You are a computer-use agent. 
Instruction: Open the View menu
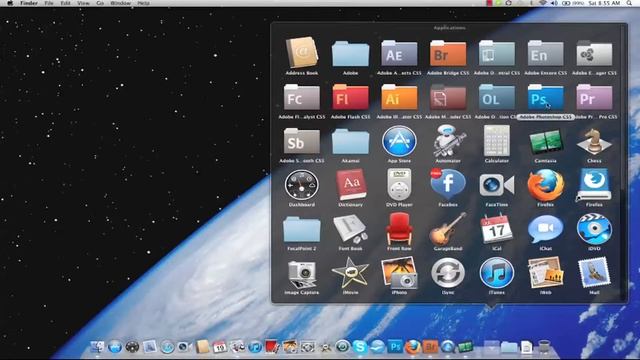click(x=83, y=3)
